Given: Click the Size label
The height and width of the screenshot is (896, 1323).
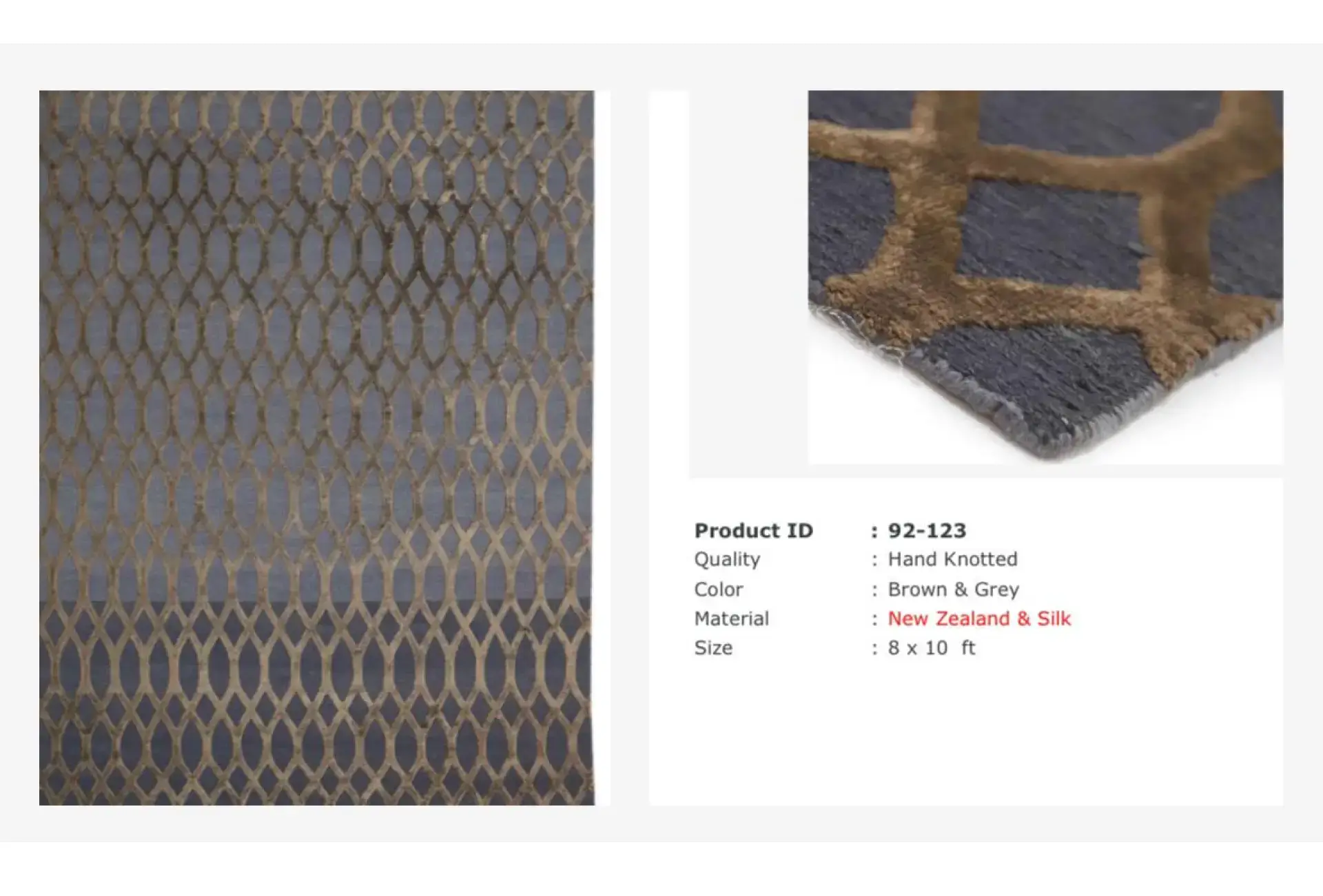Looking at the screenshot, I should tap(713, 648).
